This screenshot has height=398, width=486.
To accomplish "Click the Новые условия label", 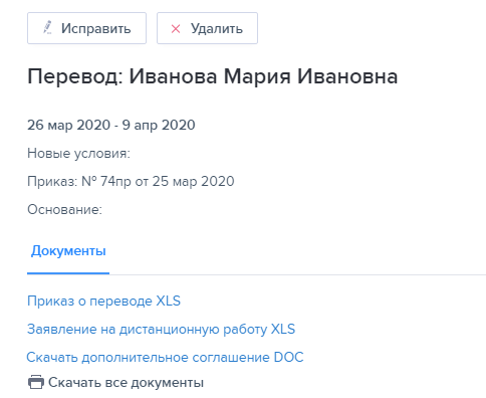I will click(79, 153).
